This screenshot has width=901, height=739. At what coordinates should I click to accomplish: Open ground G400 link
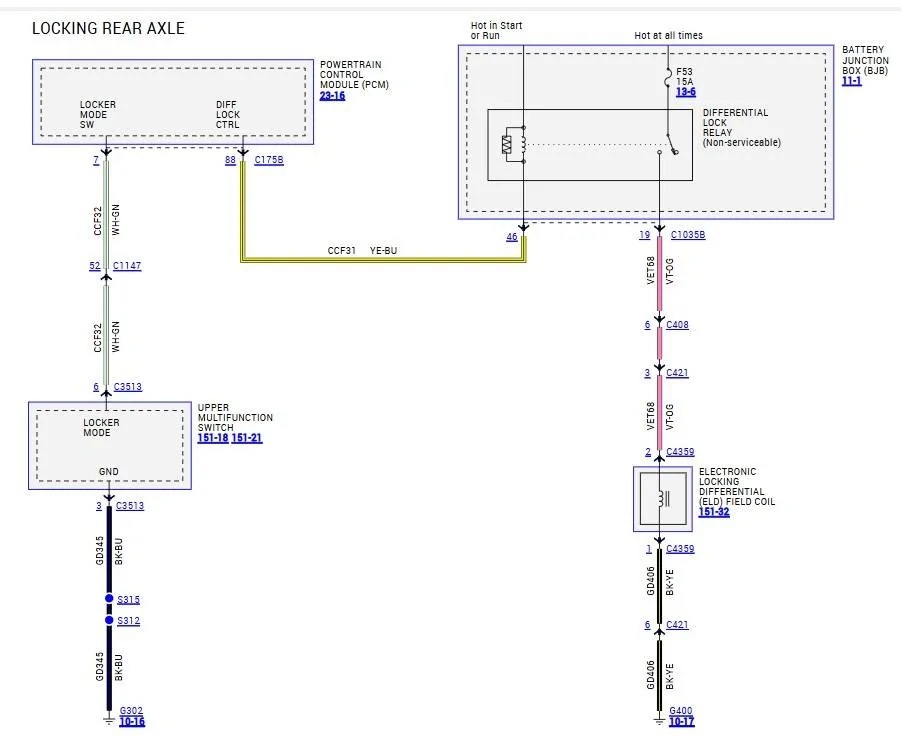[x=681, y=711]
